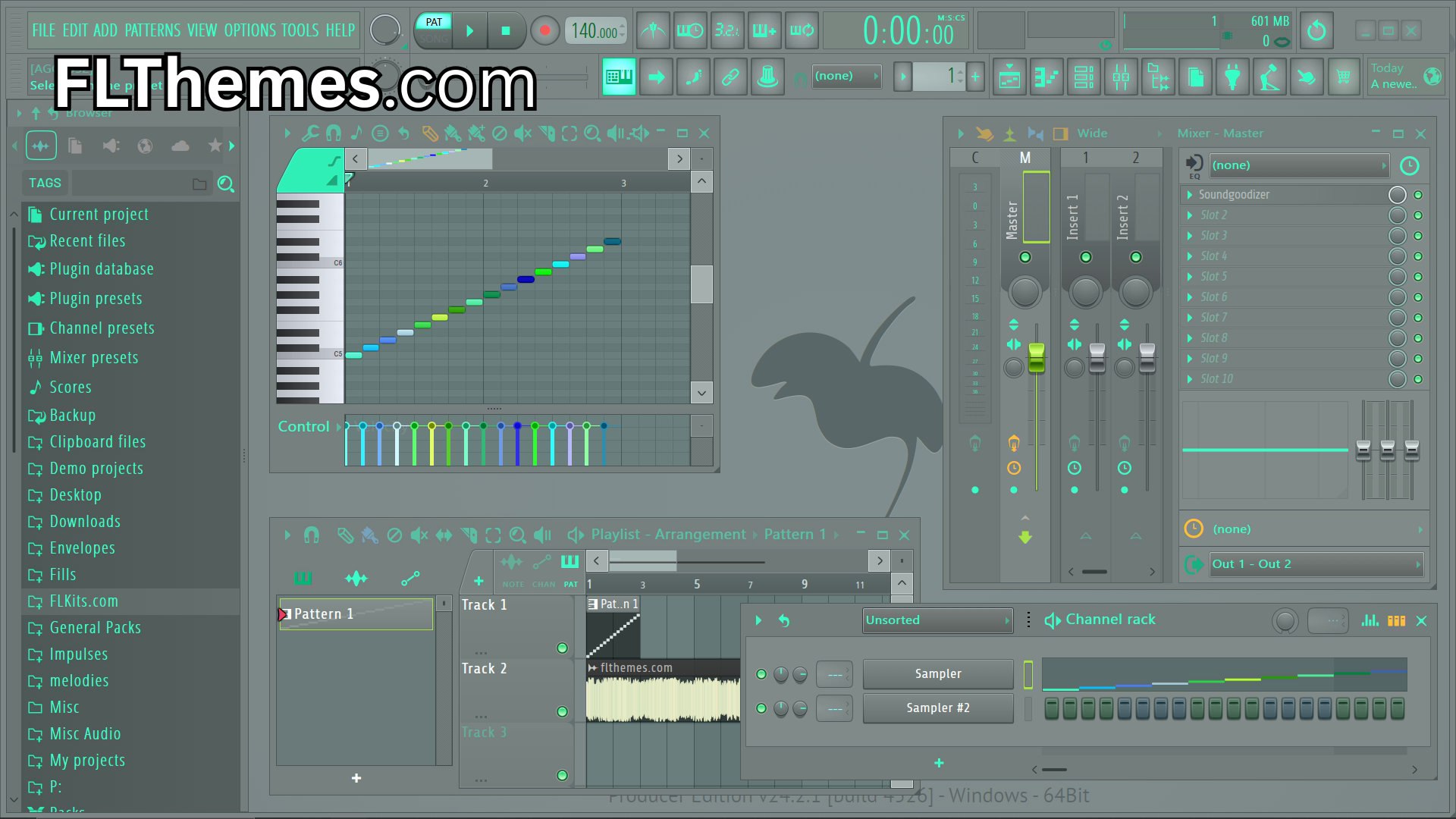This screenshot has height=819, width=1456.
Task: Click the TAGS button in browser
Action: (x=45, y=183)
